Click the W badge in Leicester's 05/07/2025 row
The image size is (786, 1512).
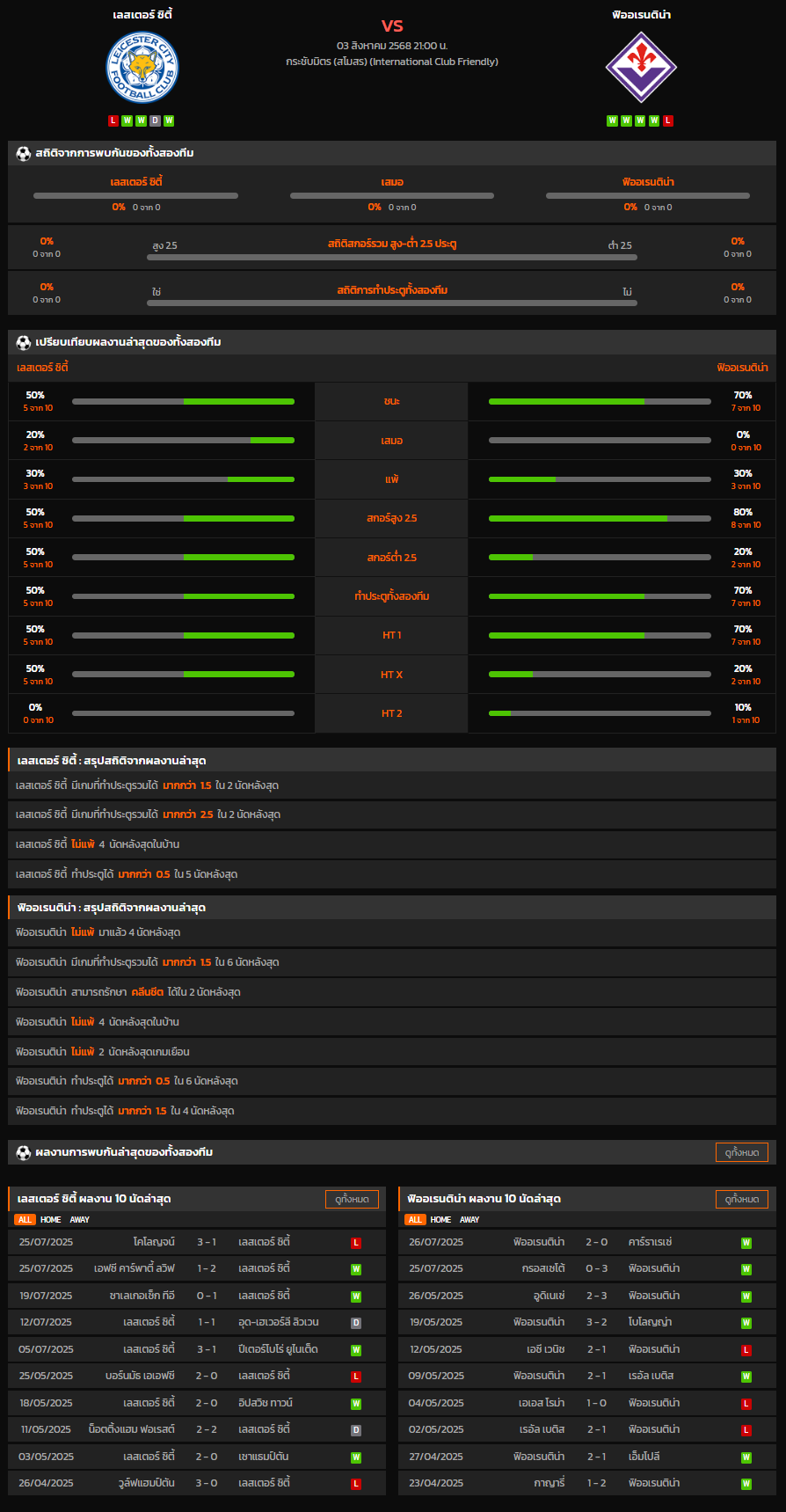[x=356, y=1350]
